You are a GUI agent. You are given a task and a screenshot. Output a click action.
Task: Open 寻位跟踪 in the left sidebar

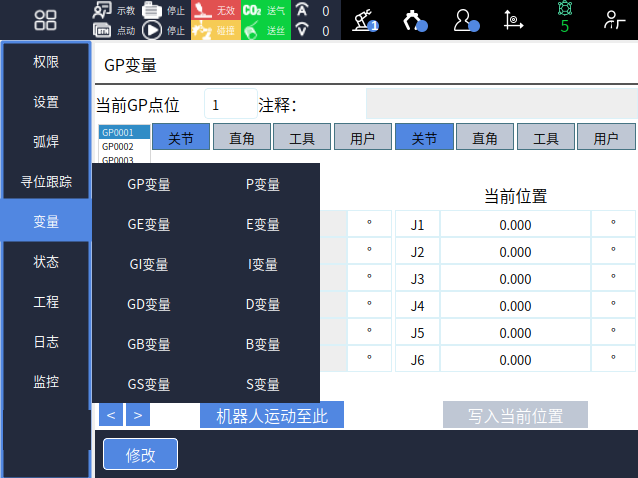[x=46, y=181]
